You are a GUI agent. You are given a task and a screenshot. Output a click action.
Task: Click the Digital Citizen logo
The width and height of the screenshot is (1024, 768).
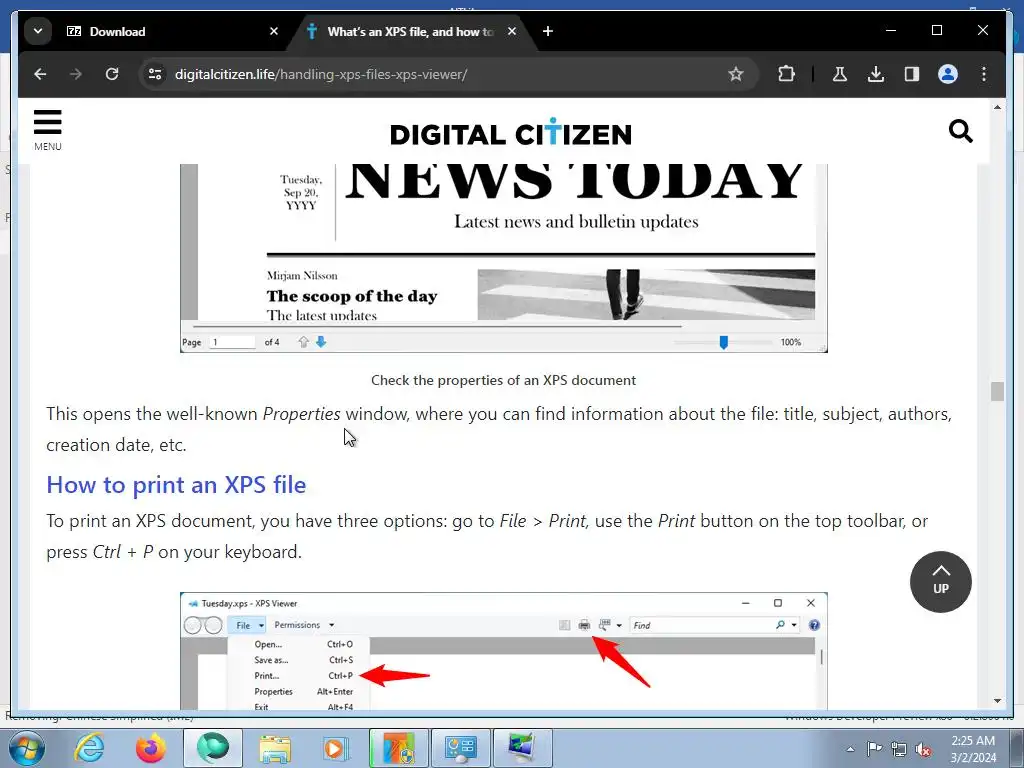point(511,133)
